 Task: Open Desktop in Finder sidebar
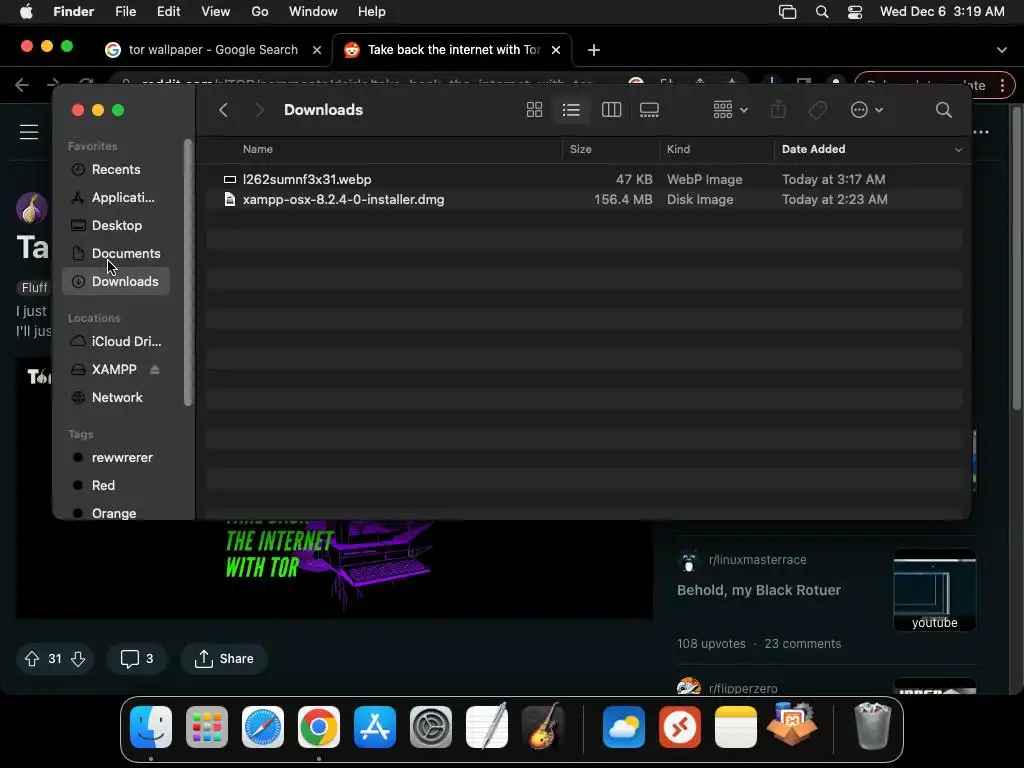tap(116, 225)
